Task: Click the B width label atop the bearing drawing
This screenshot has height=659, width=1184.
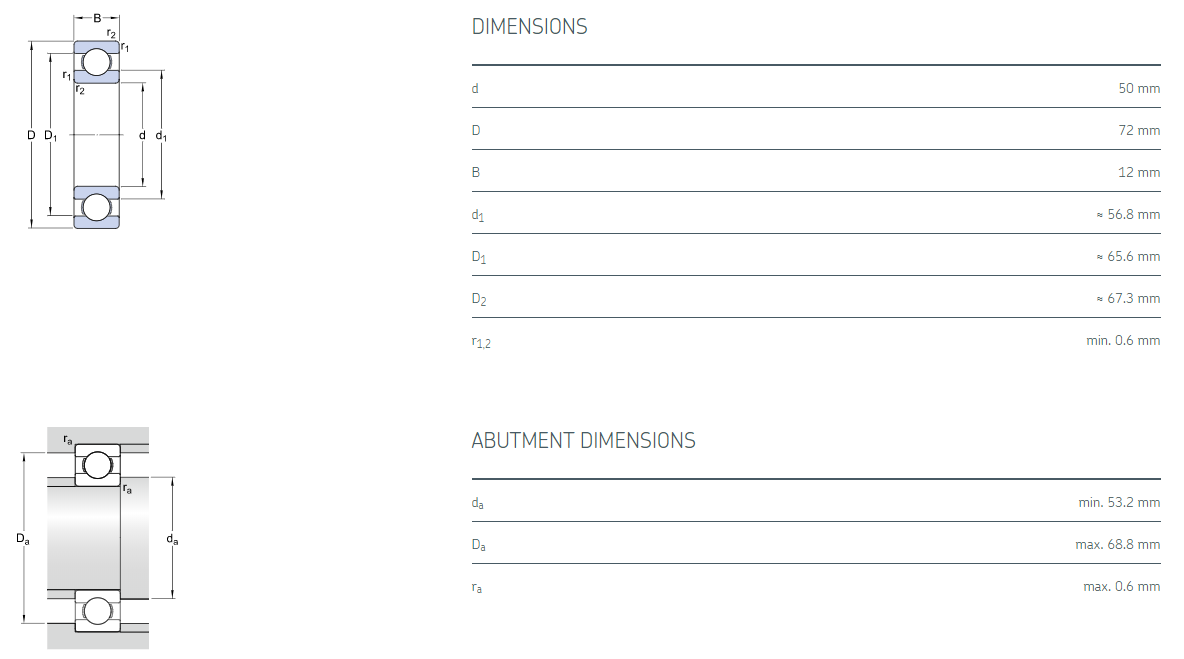Action: tap(97, 18)
